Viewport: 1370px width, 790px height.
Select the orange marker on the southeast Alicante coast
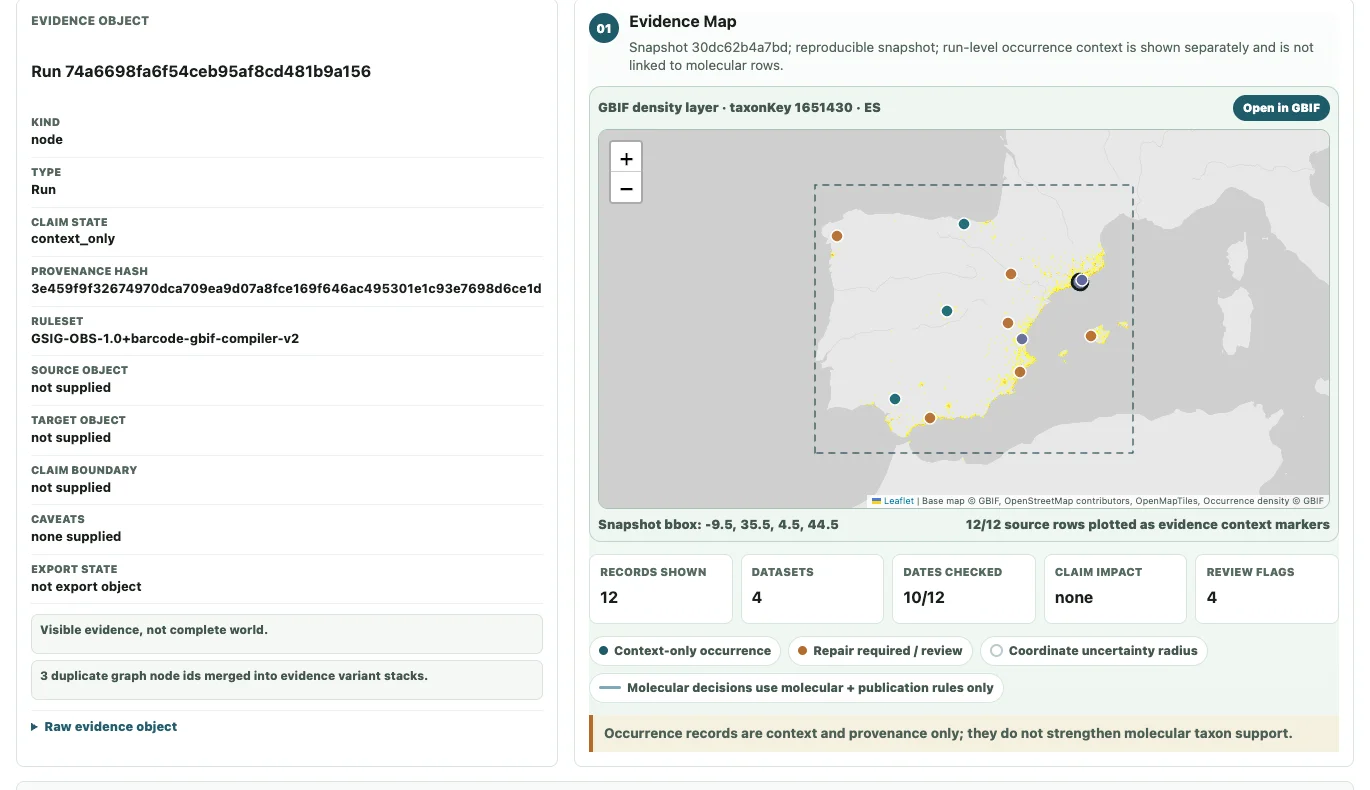(1020, 372)
